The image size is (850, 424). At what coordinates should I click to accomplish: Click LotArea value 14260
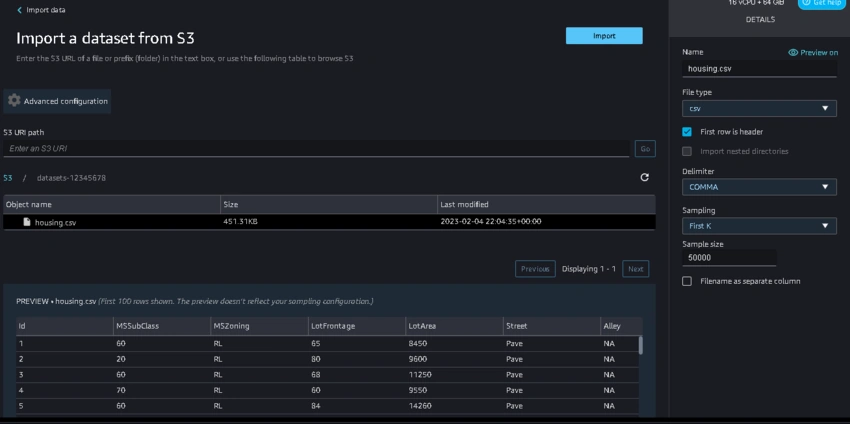click(x=420, y=406)
